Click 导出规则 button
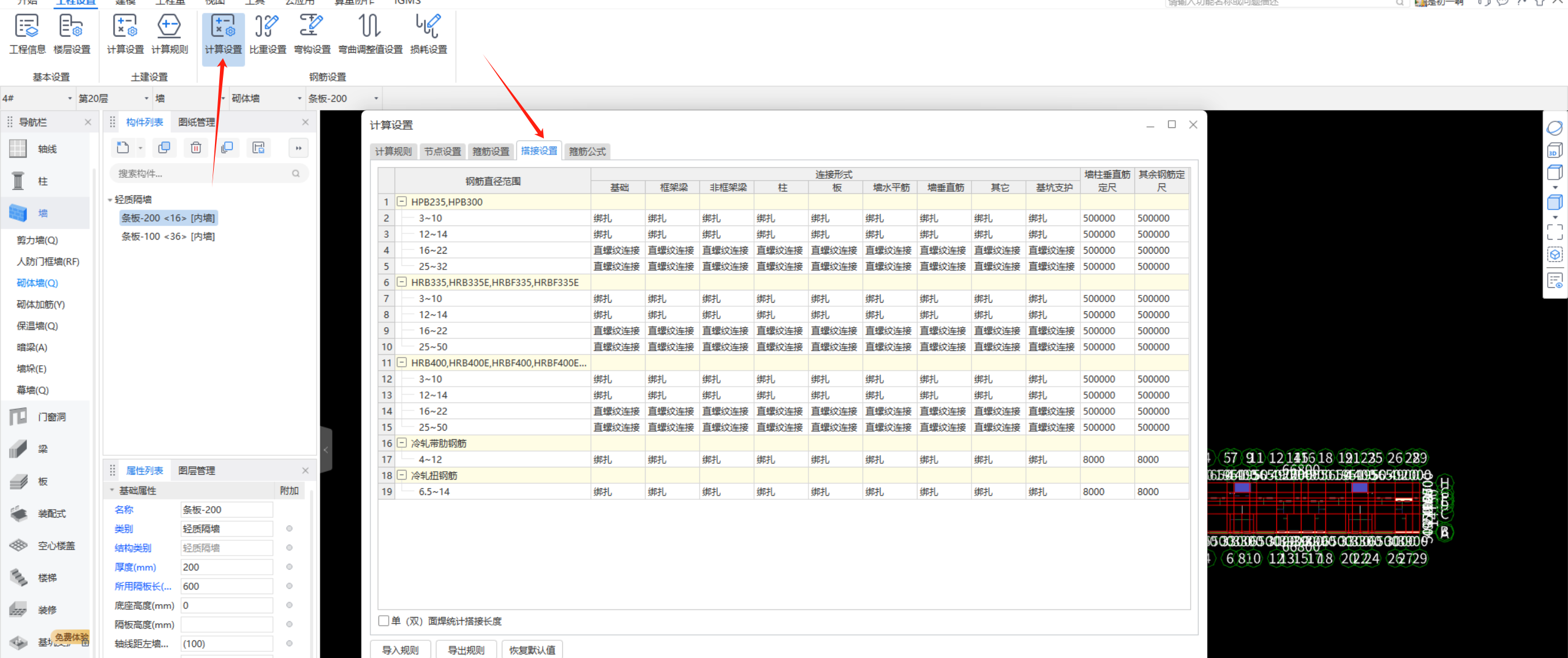This screenshot has height=658, width=1568. (466, 649)
